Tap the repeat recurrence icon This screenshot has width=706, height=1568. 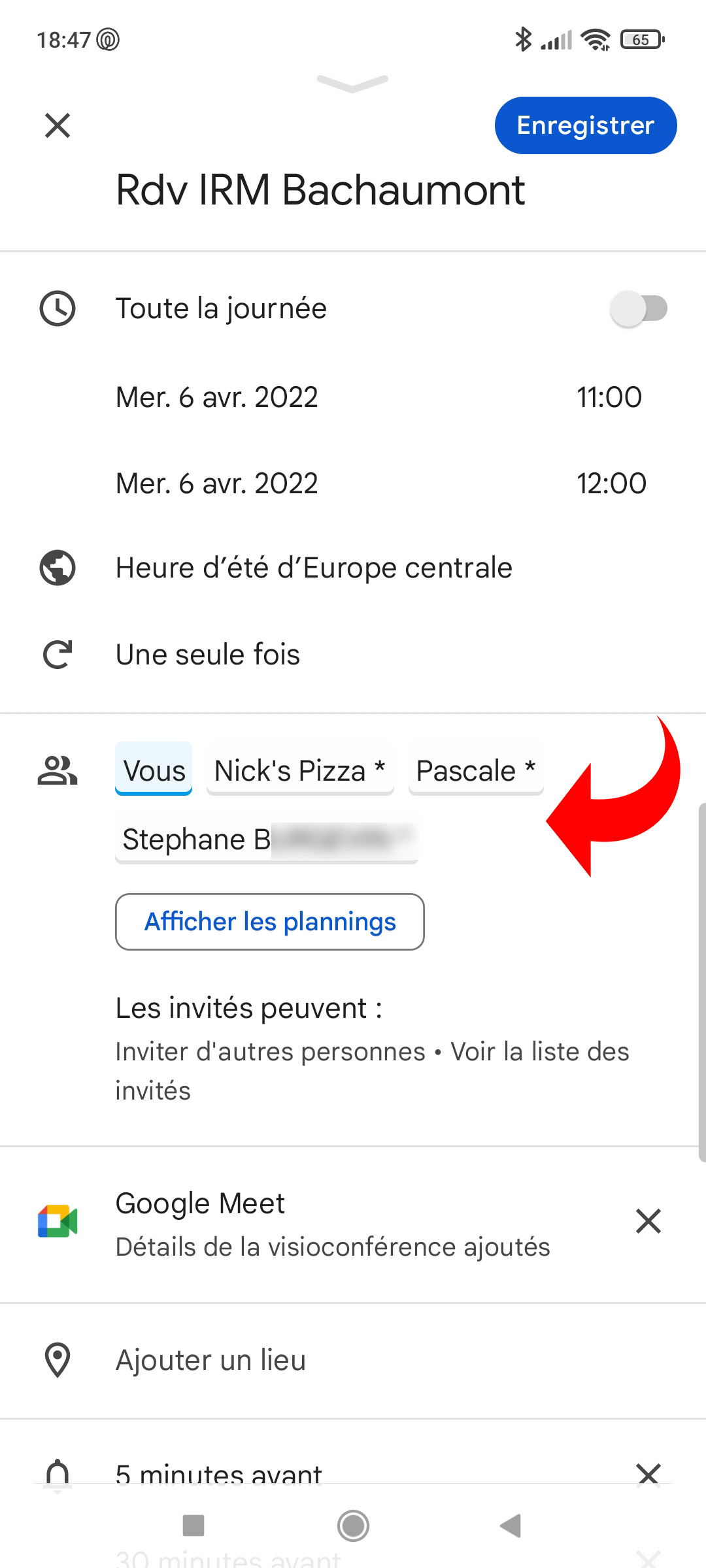point(58,655)
